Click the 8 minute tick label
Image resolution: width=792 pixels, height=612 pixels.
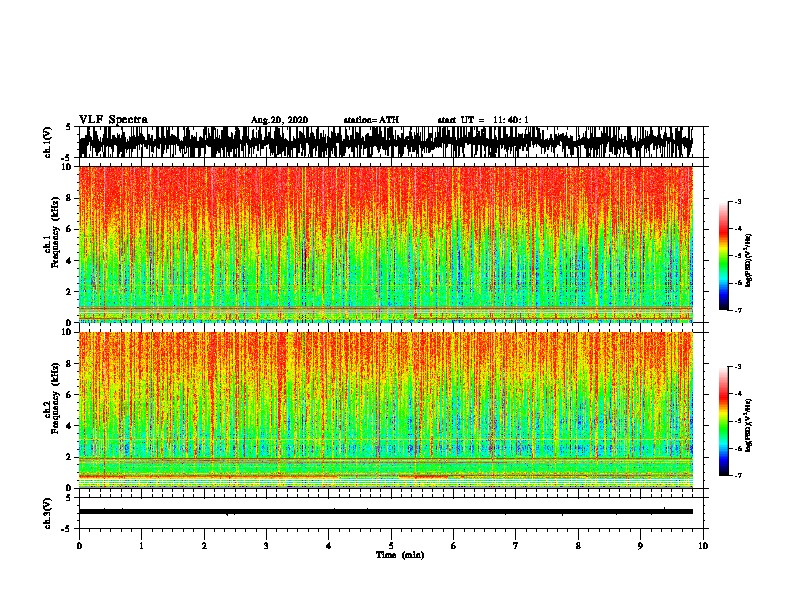(578, 546)
